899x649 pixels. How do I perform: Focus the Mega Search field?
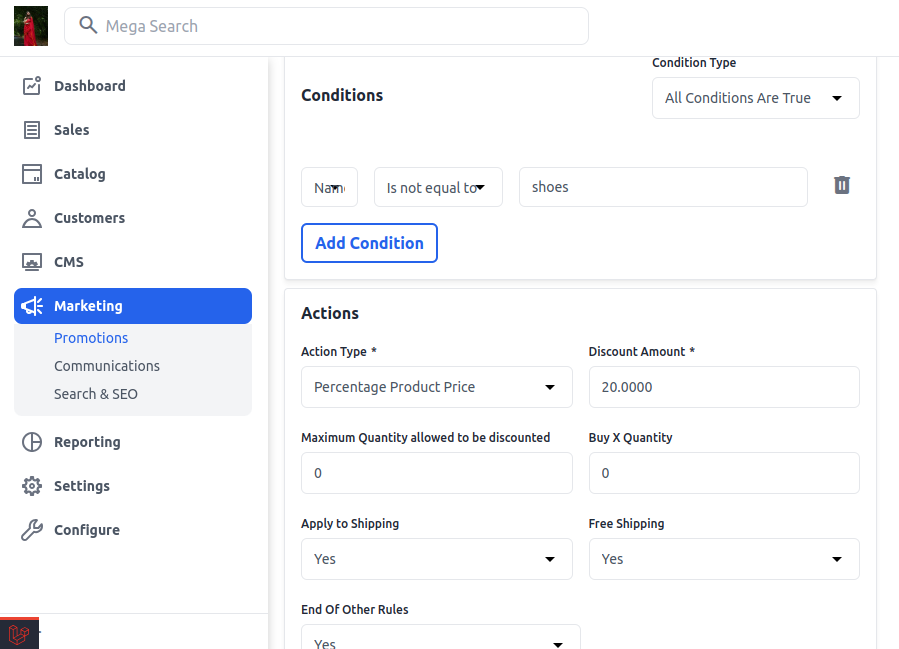click(326, 26)
